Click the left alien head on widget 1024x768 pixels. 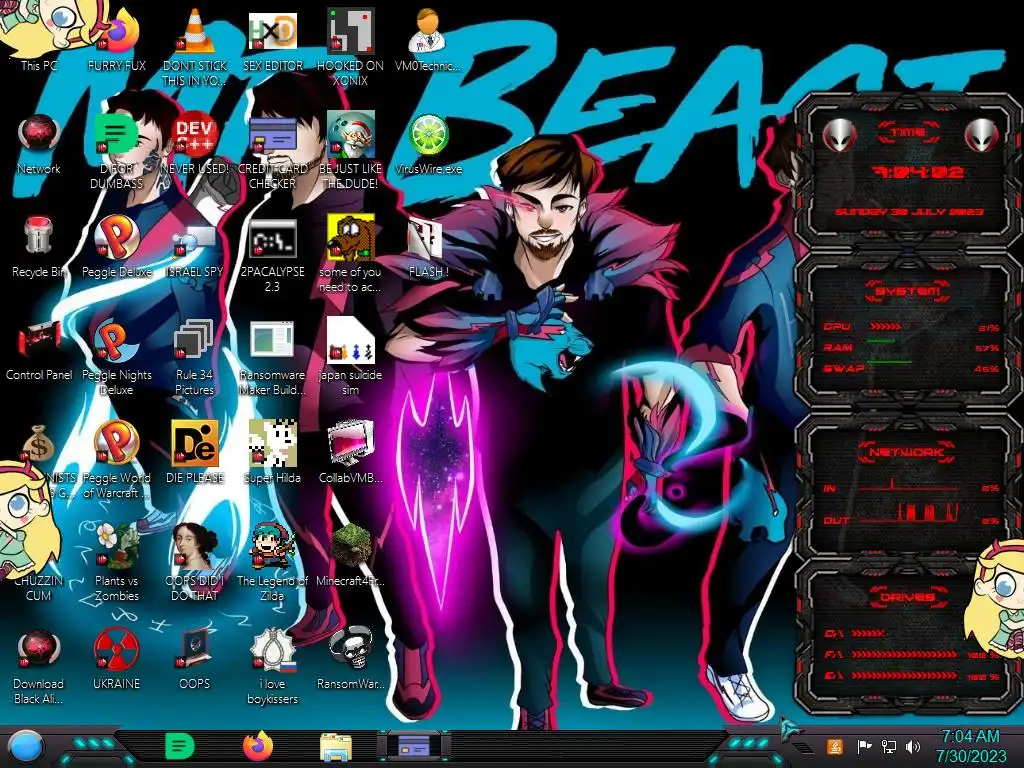839,135
